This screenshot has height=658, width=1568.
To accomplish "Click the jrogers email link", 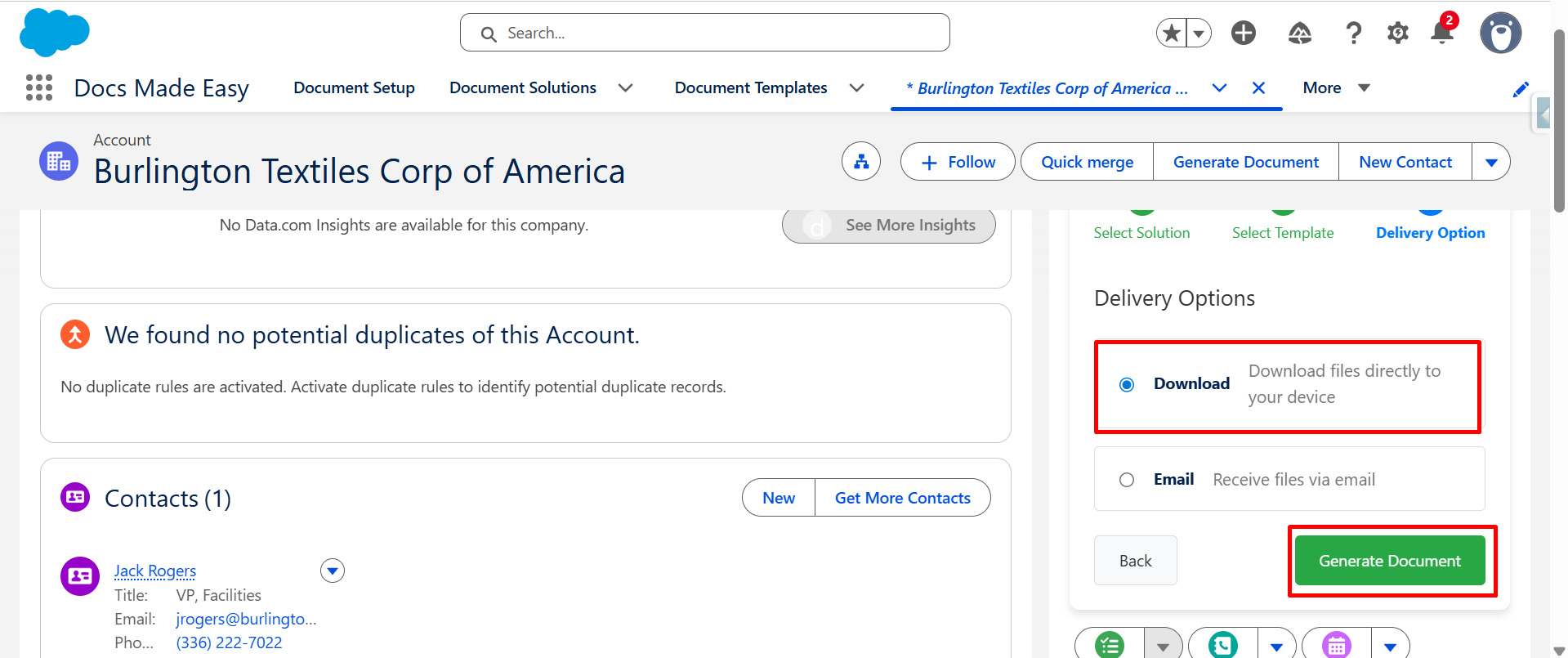I will tap(247, 619).
